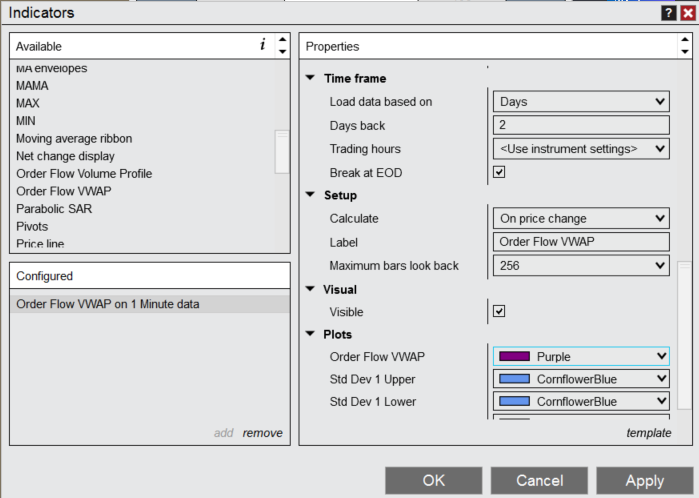This screenshot has width=699, height=498.
Task: Toggle the Visible checkbox
Action: point(499,311)
